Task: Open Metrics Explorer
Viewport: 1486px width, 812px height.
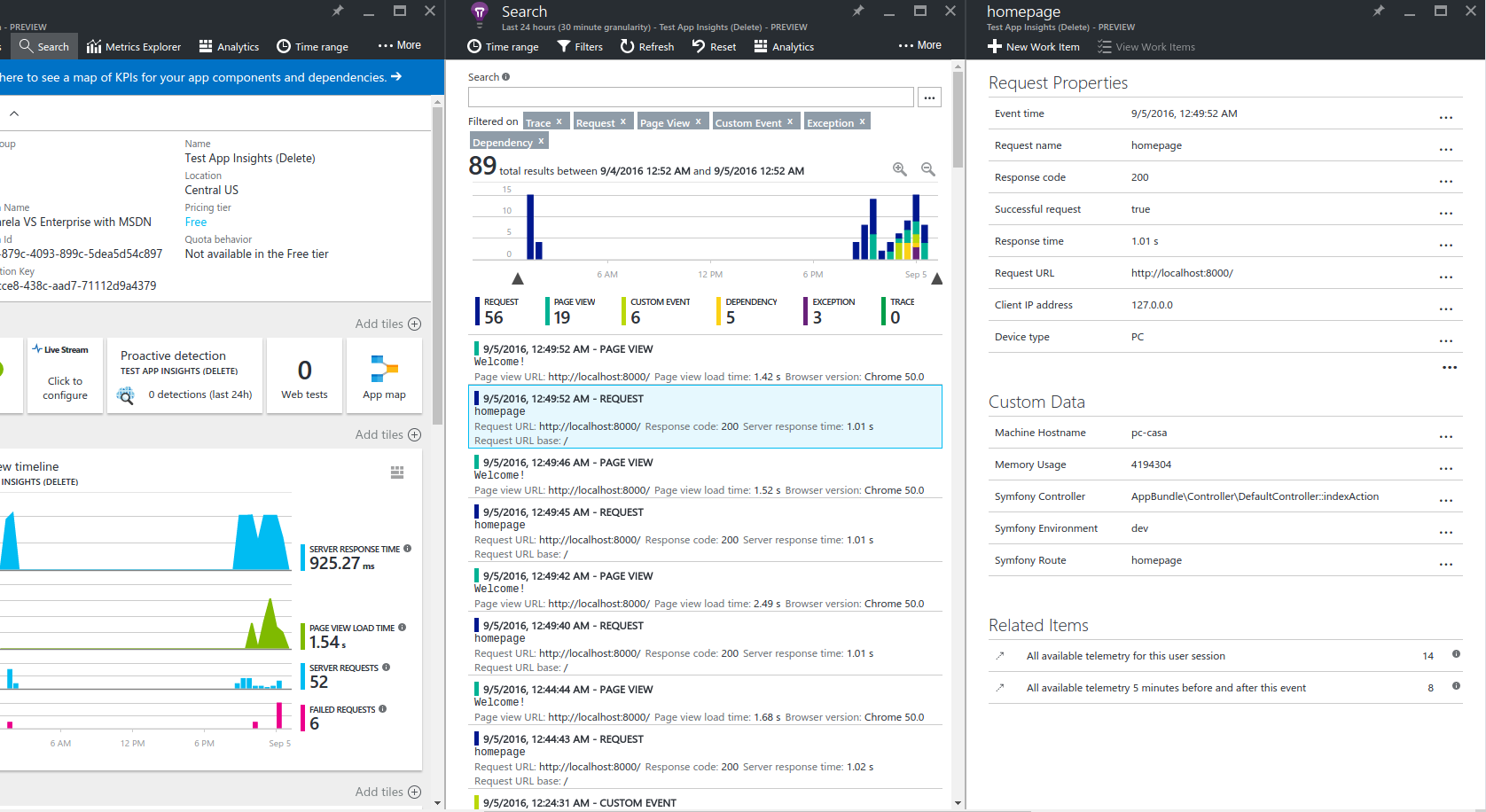Action: click(x=134, y=47)
